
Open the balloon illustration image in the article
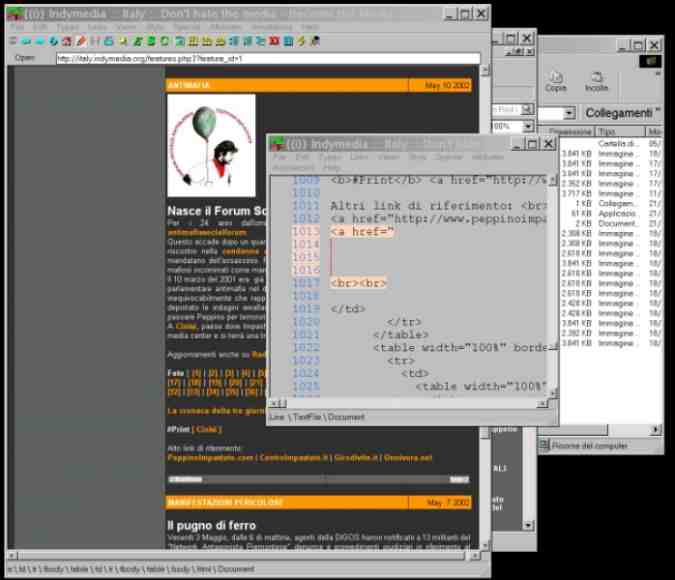(x=211, y=146)
